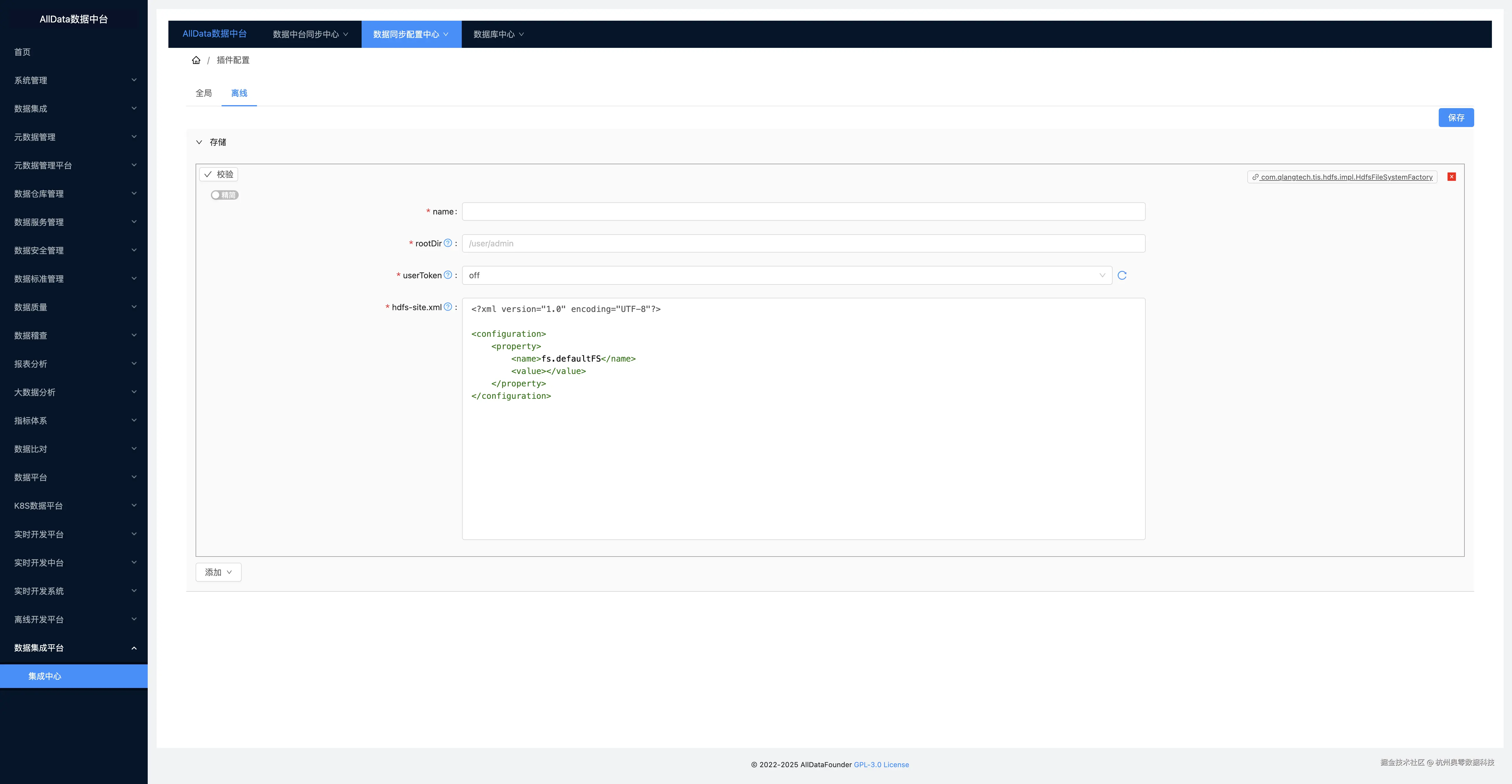Open the 添加 dropdown button
The height and width of the screenshot is (784, 1512).
(x=218, y=572)
